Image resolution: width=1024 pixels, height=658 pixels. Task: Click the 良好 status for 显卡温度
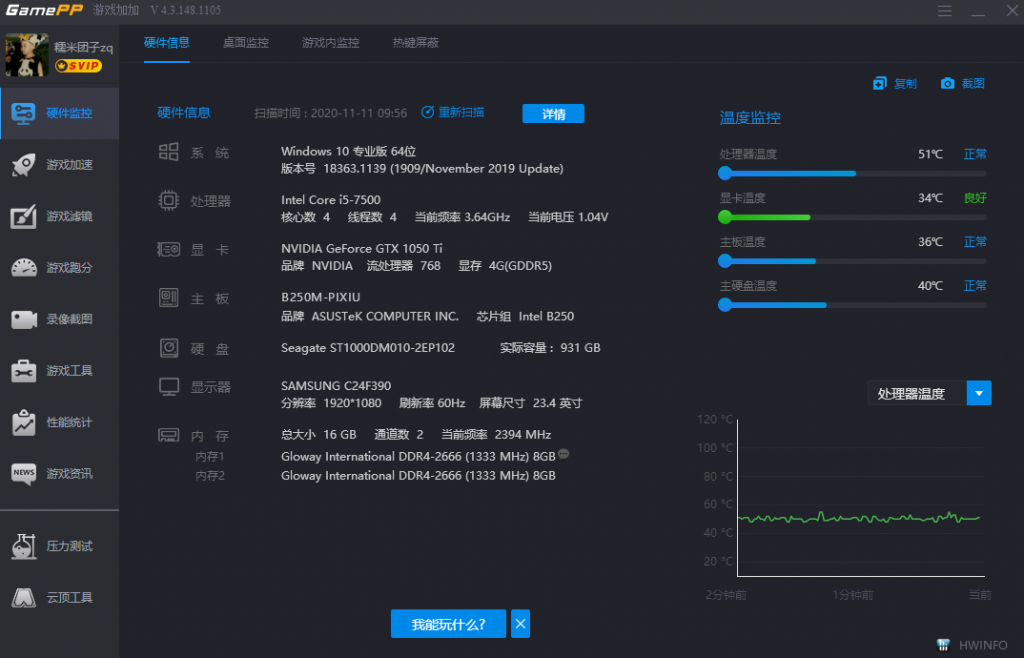pyautogui.click(x=975, y=198)
